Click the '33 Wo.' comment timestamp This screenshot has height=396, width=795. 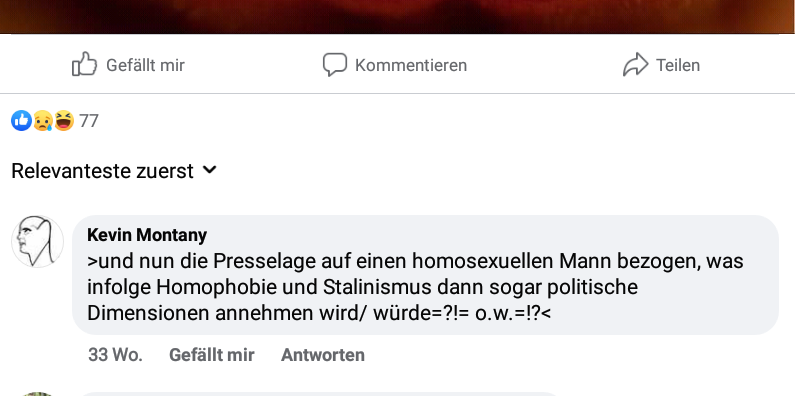click(115, 355)
